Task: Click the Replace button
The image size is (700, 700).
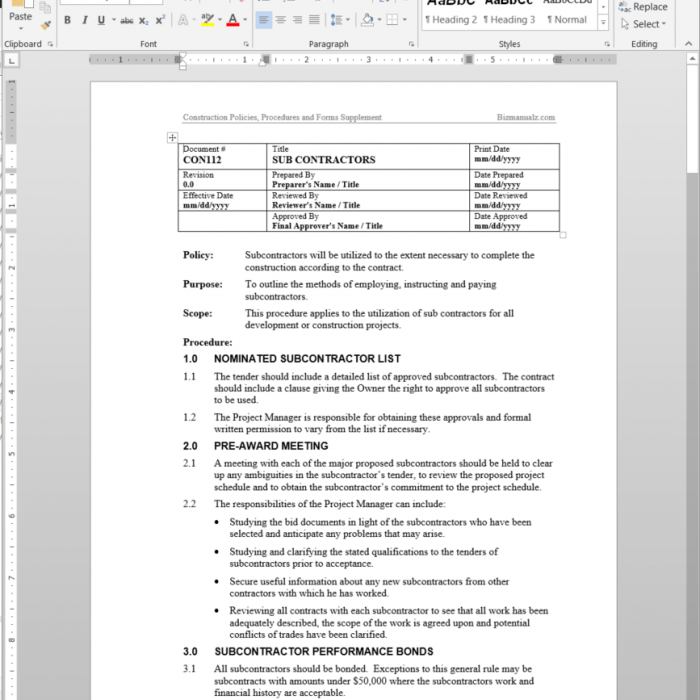Action: click(643, 7)
